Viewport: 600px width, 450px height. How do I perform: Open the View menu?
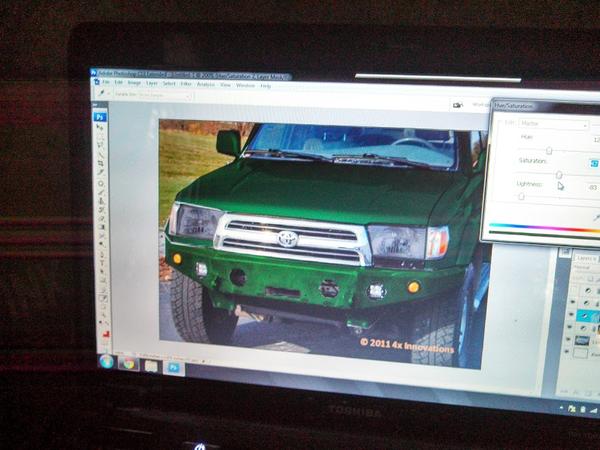tap(225, 85)
